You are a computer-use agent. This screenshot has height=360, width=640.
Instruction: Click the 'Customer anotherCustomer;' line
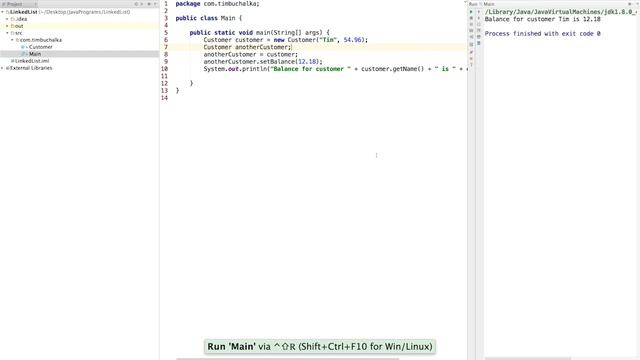click(247, 47)
